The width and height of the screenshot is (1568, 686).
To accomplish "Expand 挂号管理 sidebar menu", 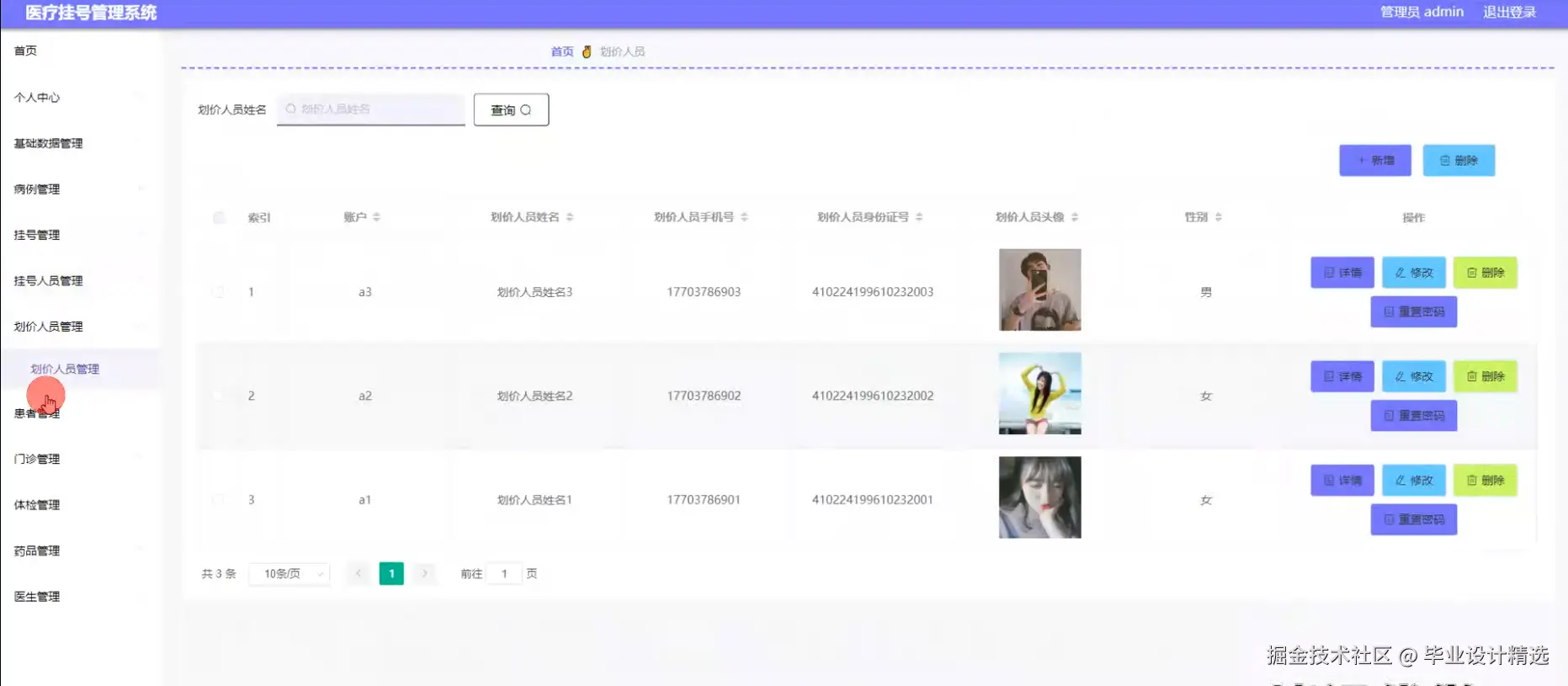I will pyautogui.click(x=80, y=235).
